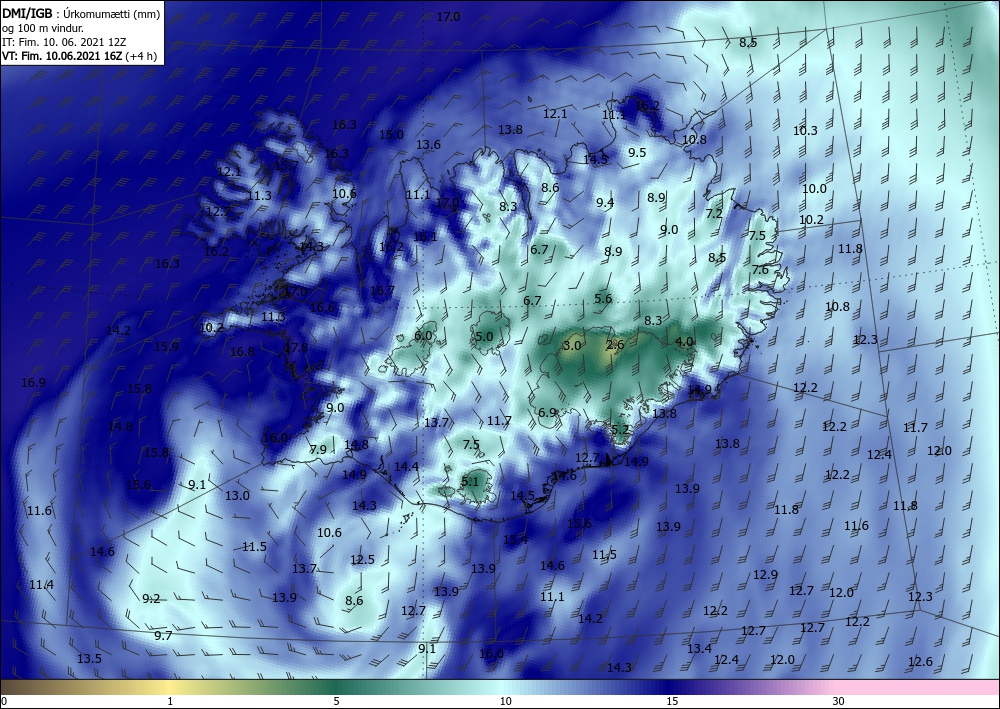
Task: Click the 15.7 value in the Westfjords
Action: 286,166
